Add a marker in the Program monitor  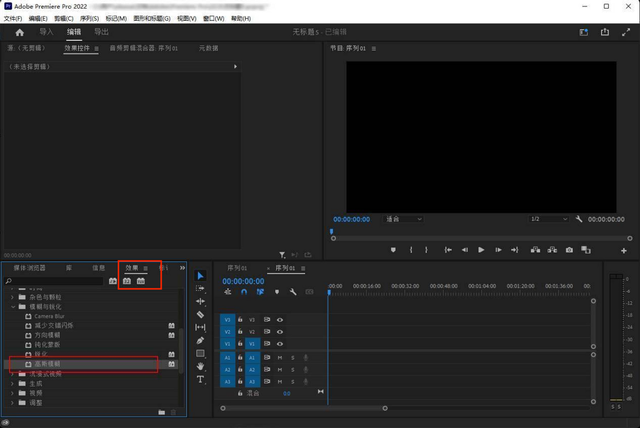click(393, 249)
